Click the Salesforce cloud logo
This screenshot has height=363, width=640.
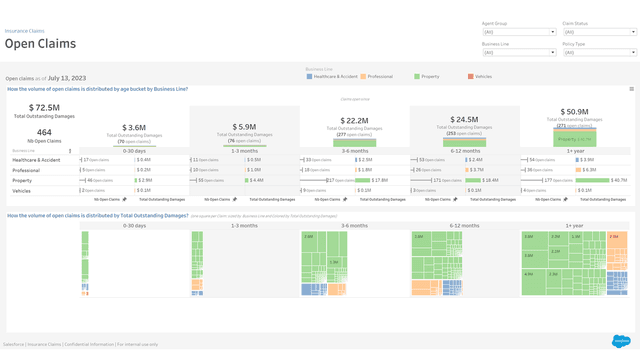[x=621, y=341]
